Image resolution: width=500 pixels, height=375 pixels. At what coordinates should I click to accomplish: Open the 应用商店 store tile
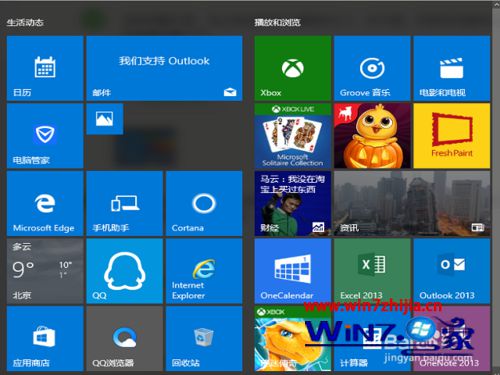tap(45, 339)
